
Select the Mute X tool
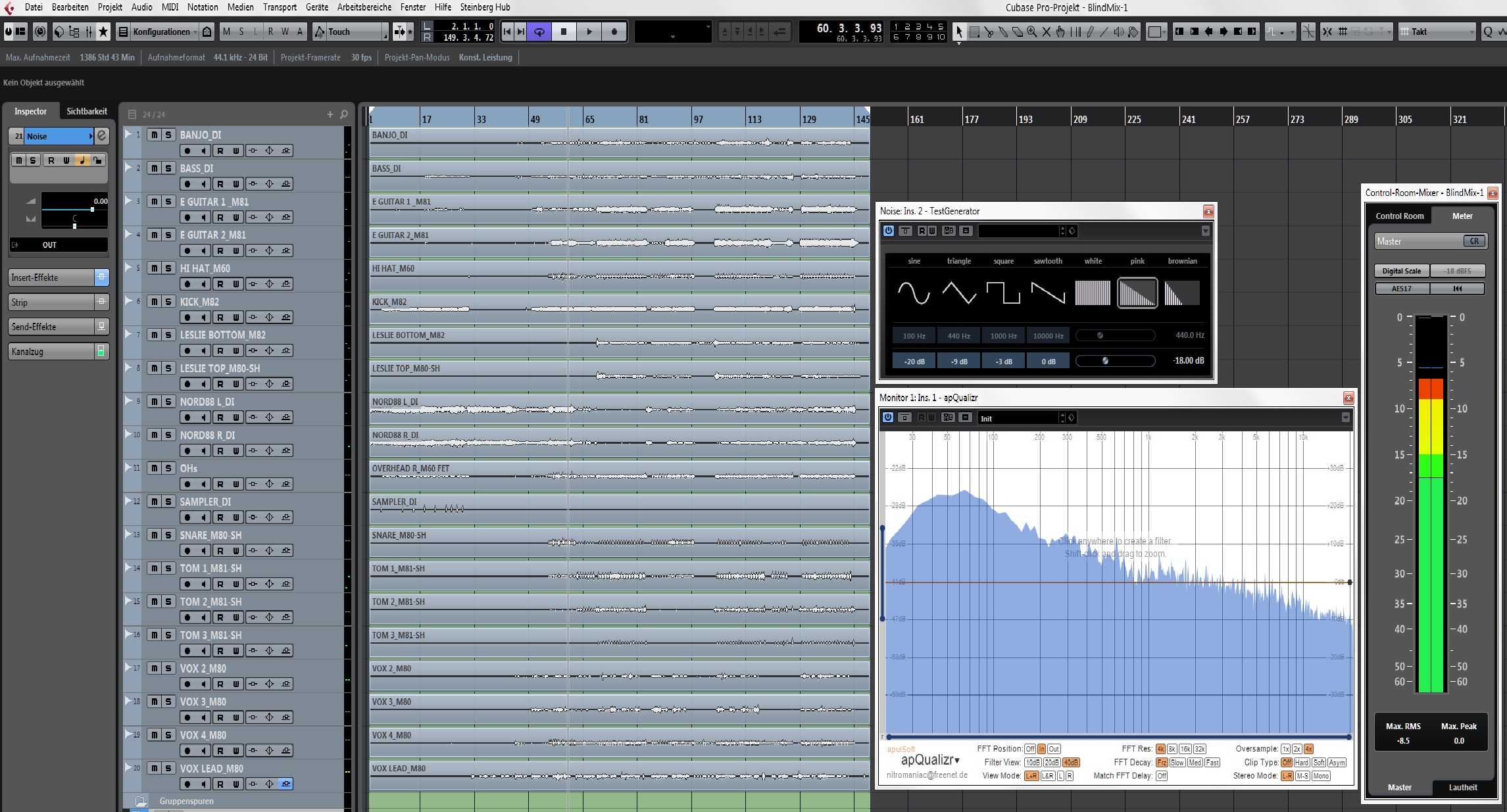click(1047, 32)
